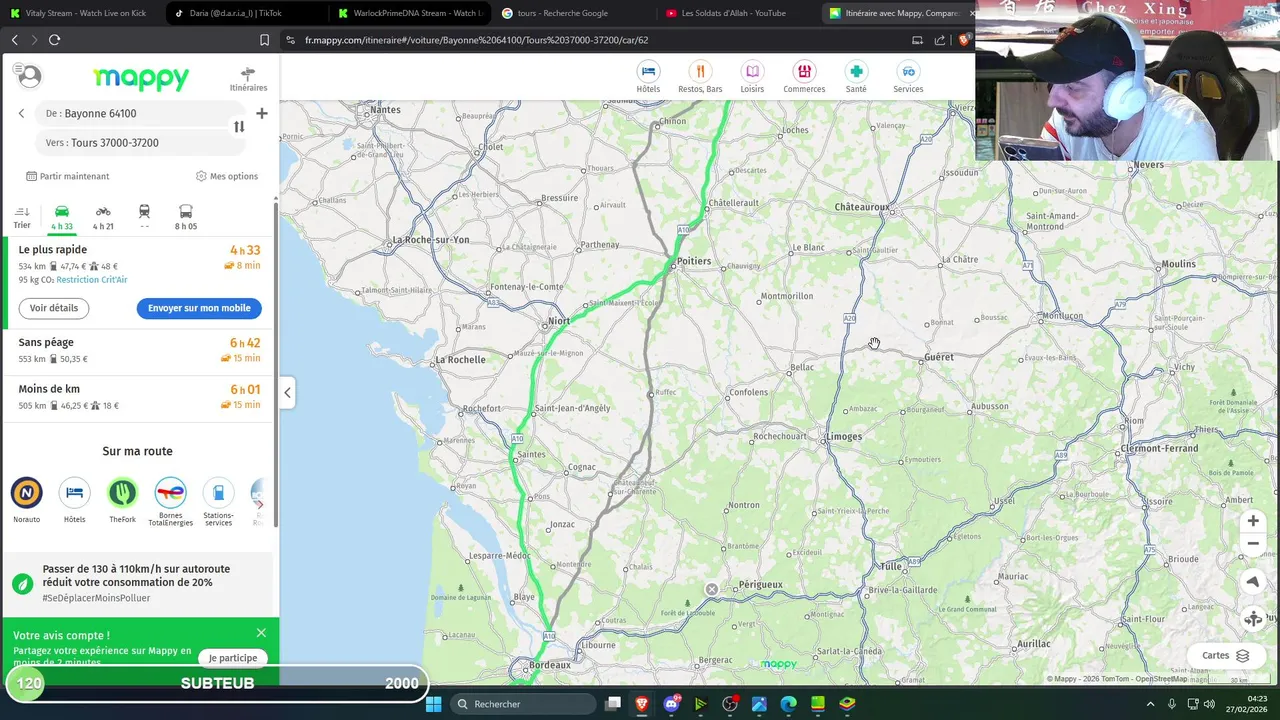Show Norauto locations on route

[x=27, y=500]
